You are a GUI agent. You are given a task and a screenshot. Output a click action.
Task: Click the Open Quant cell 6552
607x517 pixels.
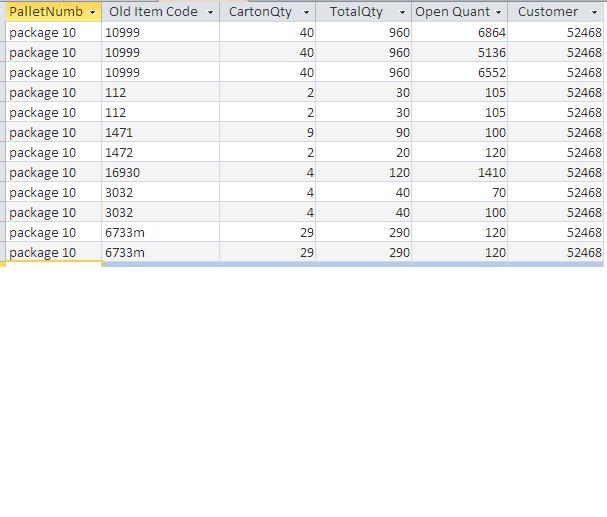coord(459,72)
